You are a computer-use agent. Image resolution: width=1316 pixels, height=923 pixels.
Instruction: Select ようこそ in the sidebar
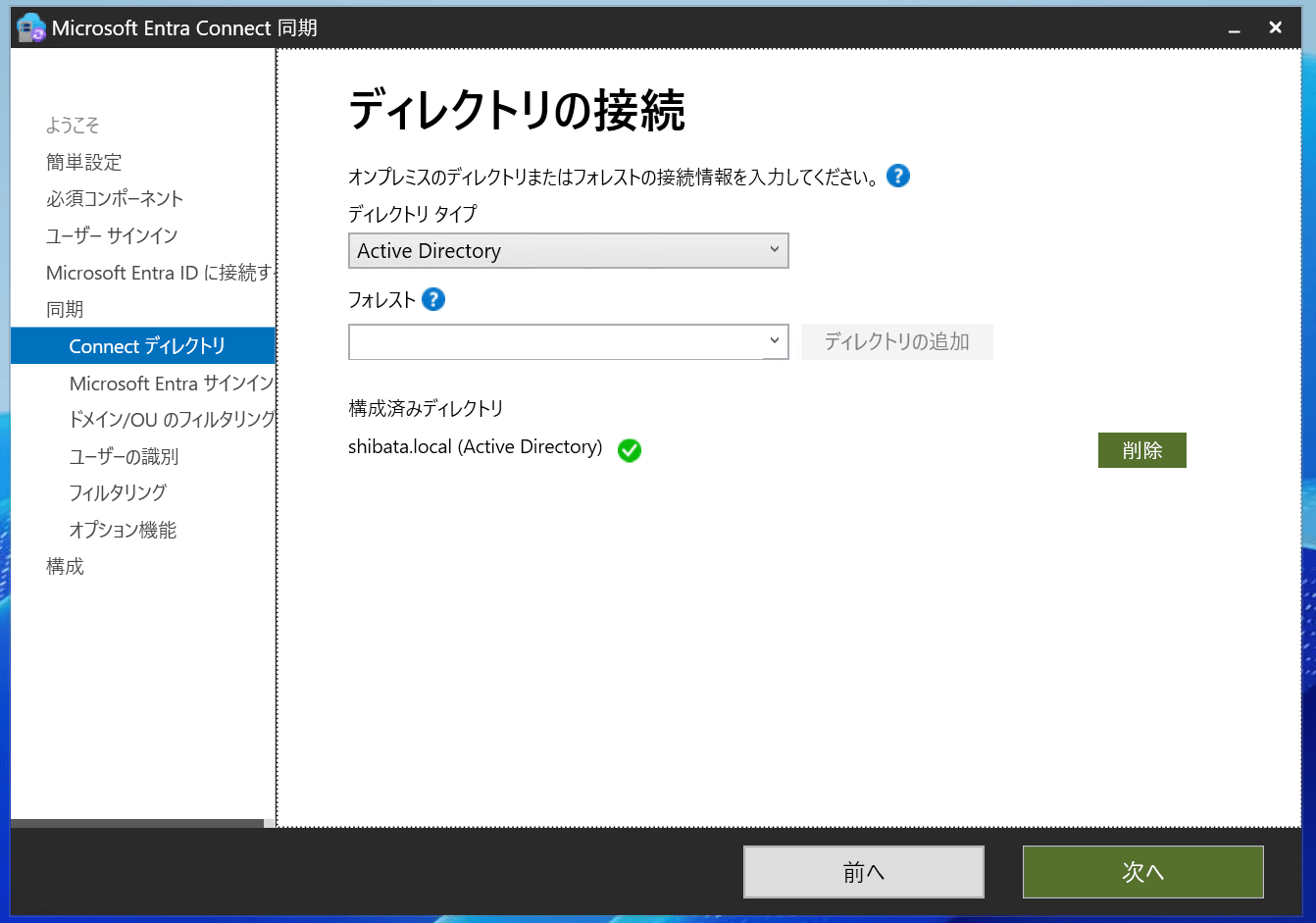pos(73,125)
